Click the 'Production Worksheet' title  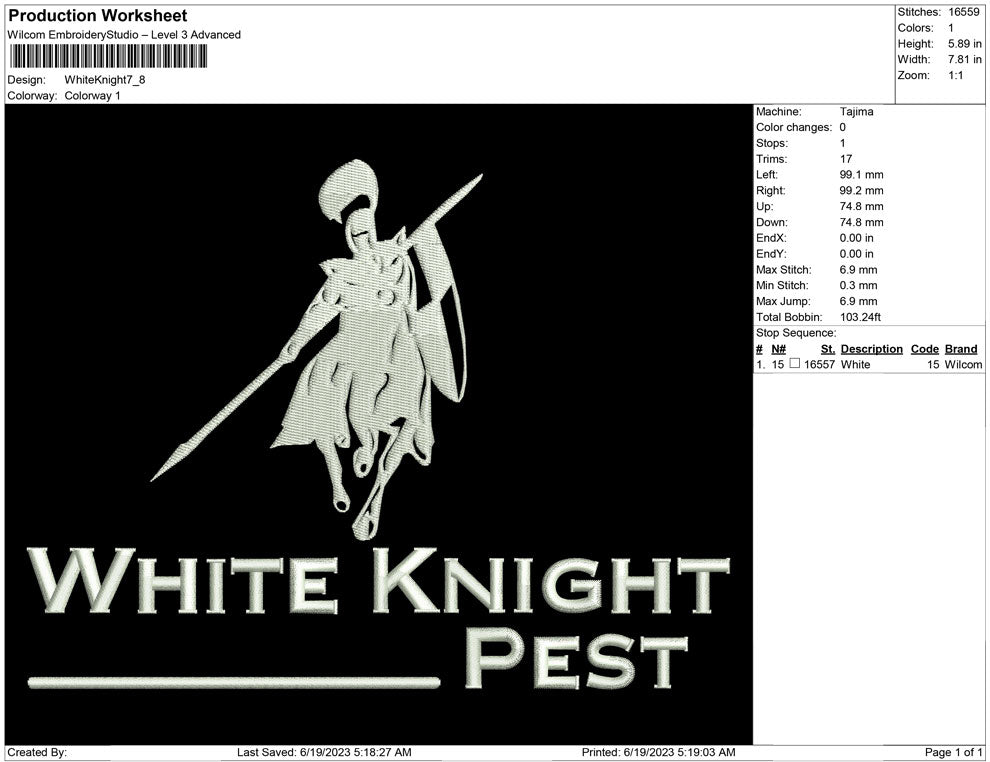tap(98, 15)
